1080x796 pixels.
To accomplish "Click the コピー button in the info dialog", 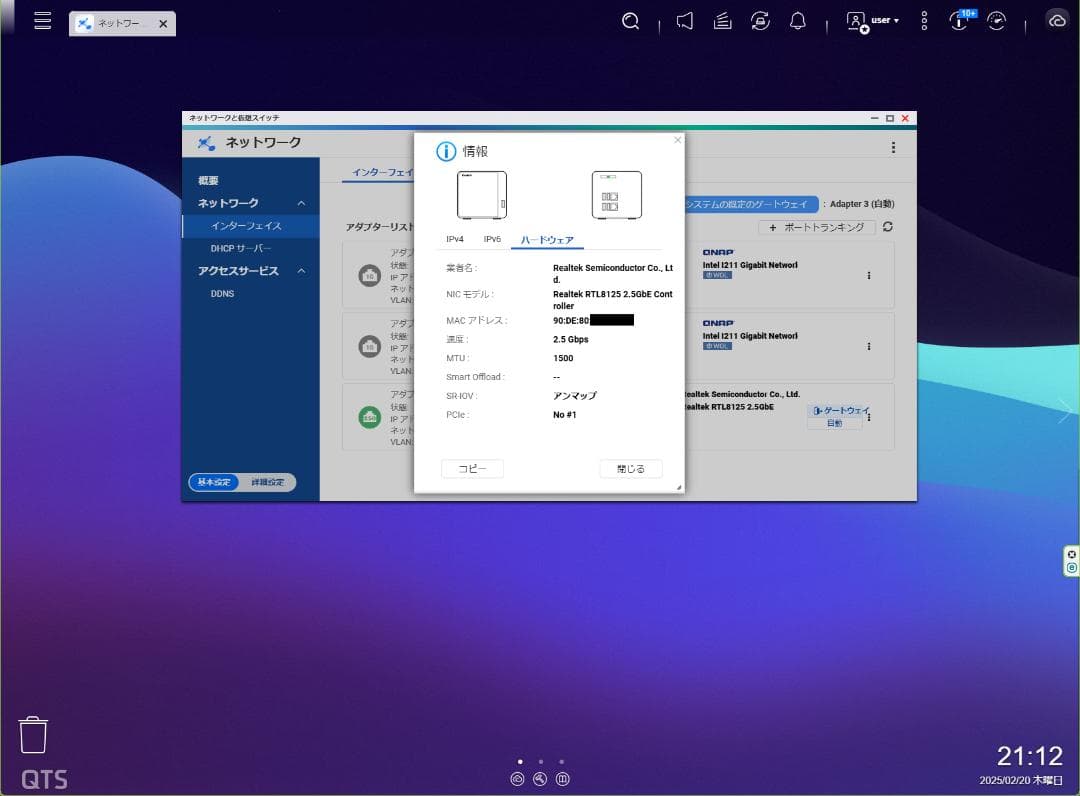I will 472,468.
